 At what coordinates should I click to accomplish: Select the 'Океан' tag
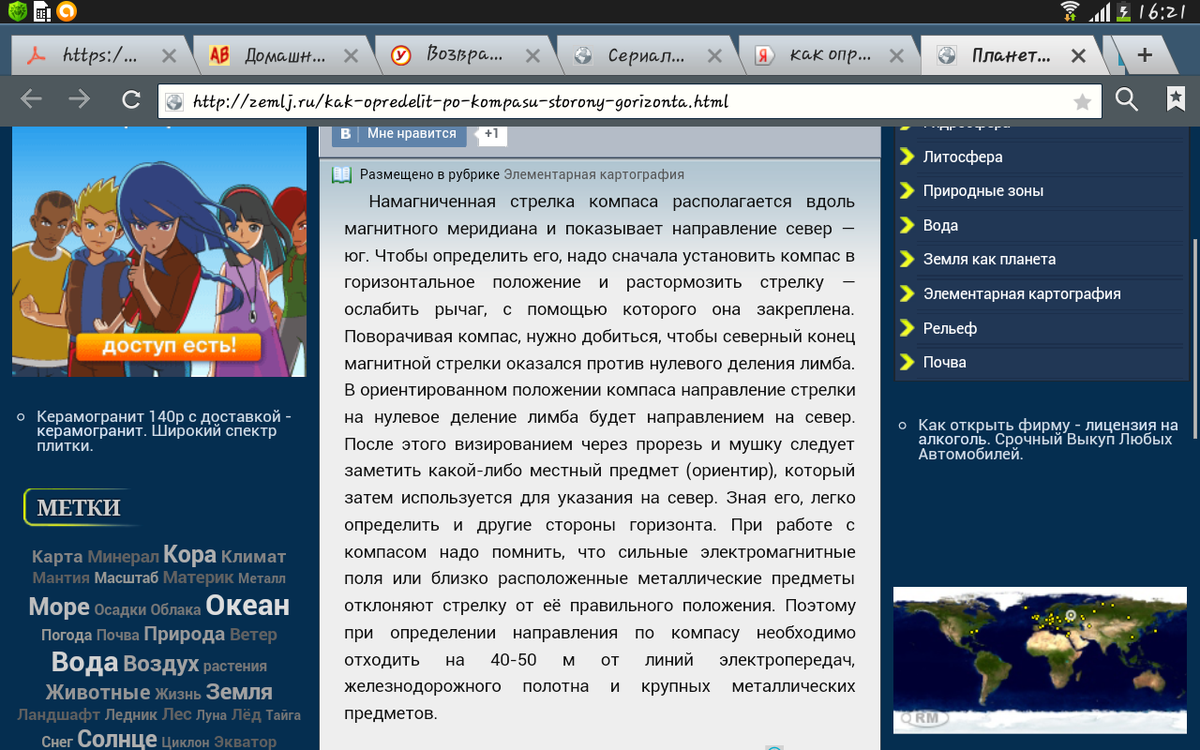(x=248, y=605)
